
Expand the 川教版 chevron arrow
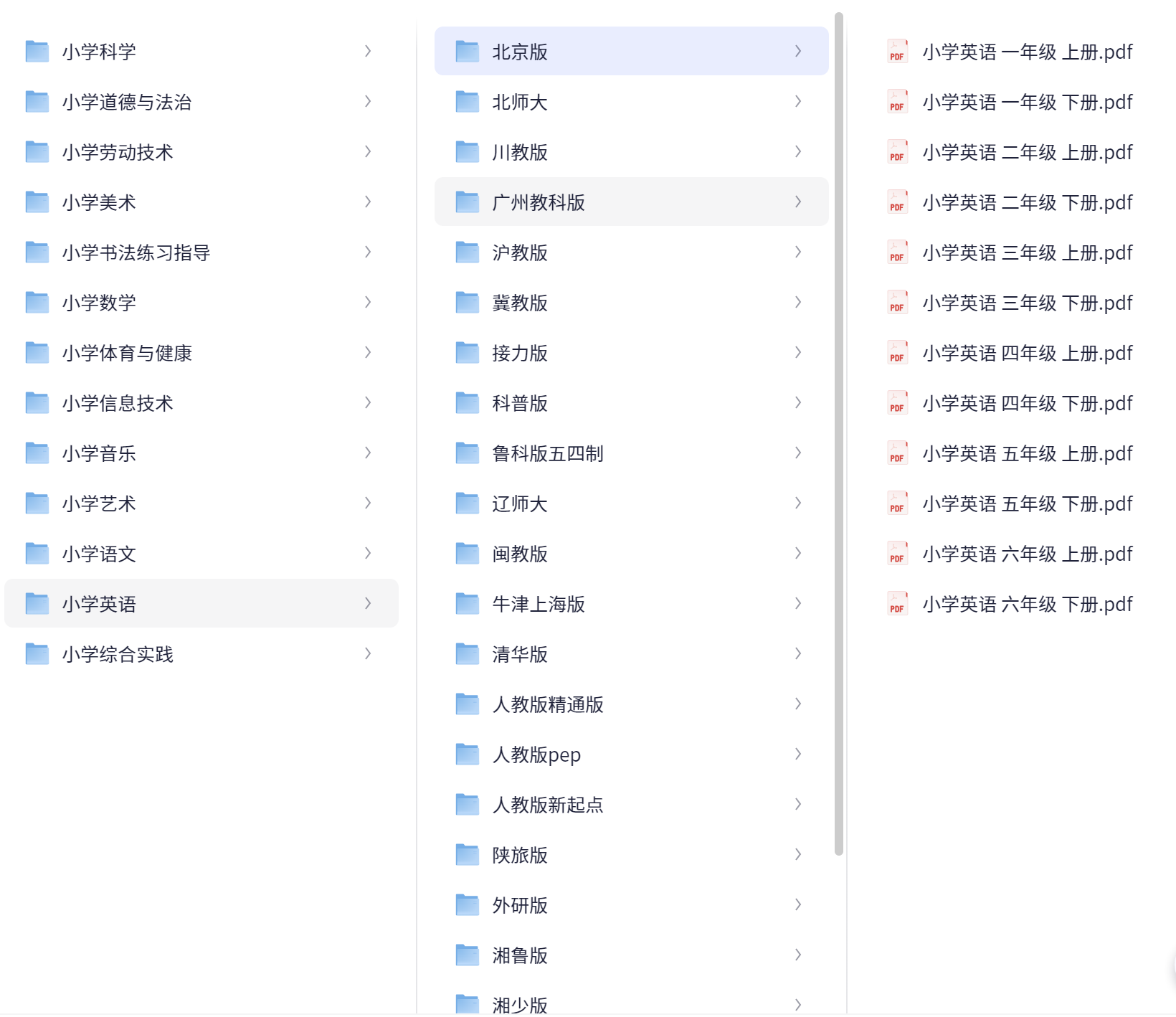(x=798, y=151)
